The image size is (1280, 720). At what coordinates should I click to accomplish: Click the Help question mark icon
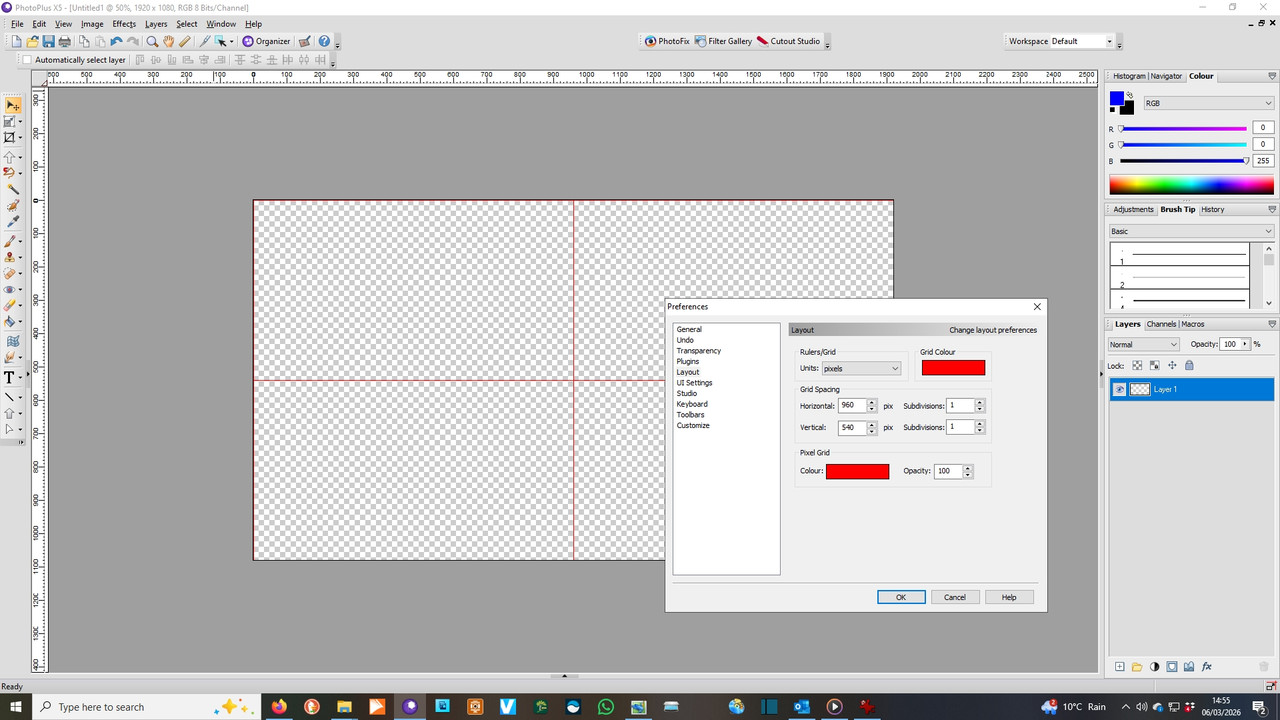point(324,41)
